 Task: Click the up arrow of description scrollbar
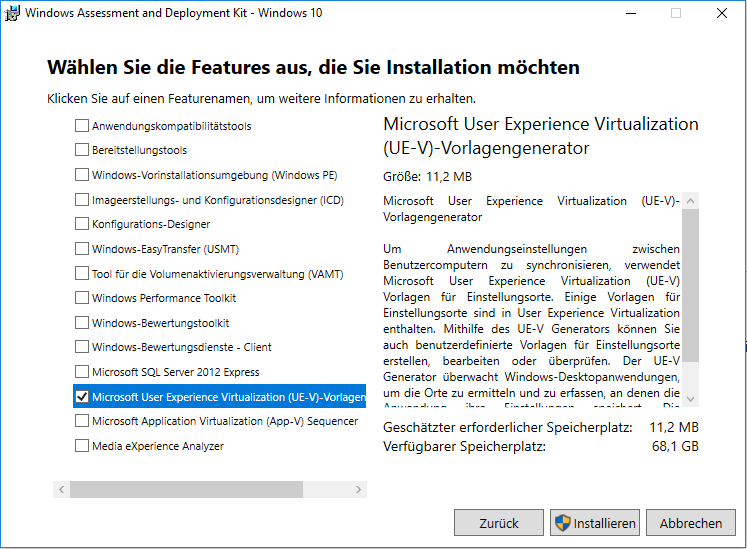coord(690,201)
